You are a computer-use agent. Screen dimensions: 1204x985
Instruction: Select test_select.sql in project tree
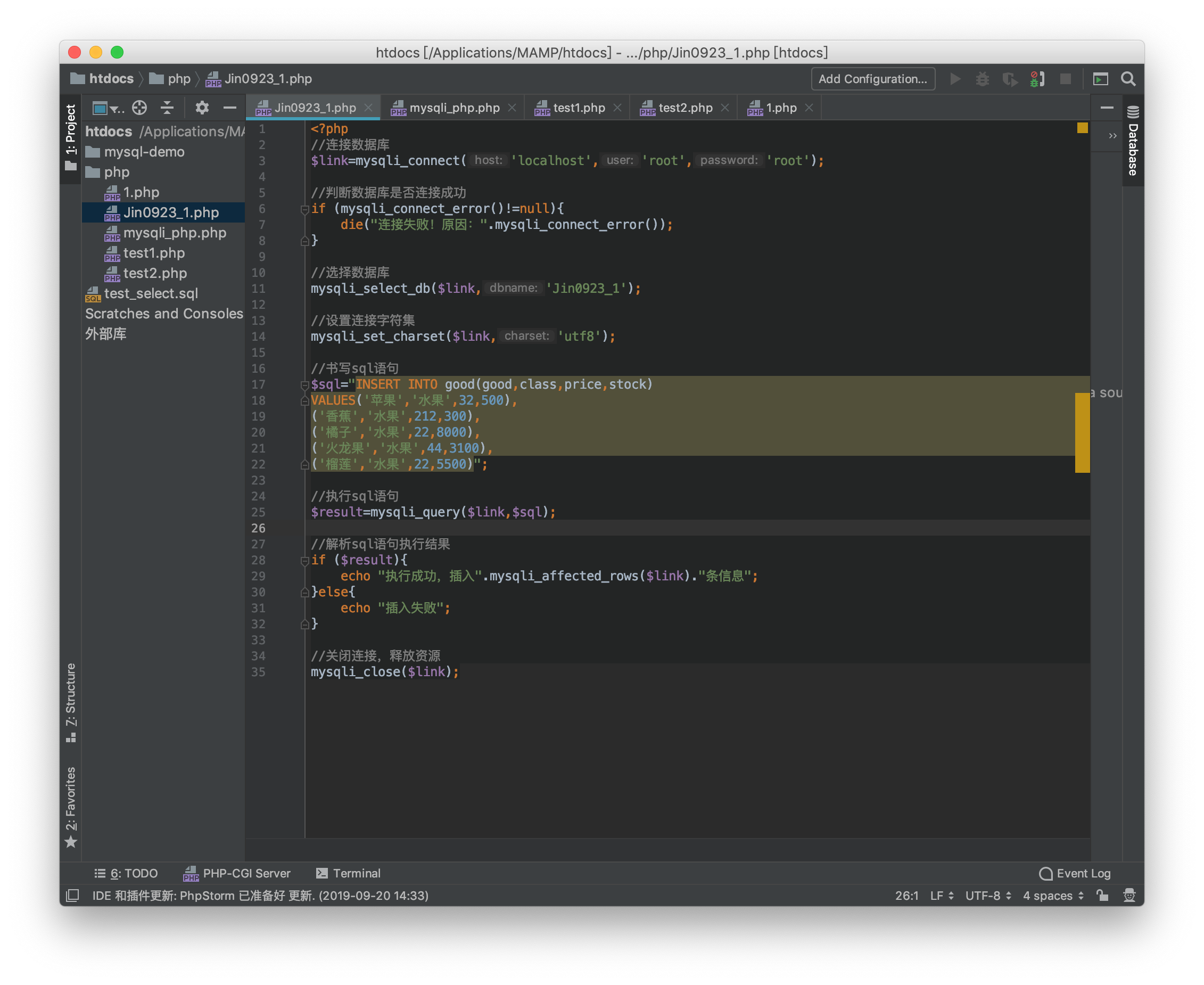coord(163,293)
